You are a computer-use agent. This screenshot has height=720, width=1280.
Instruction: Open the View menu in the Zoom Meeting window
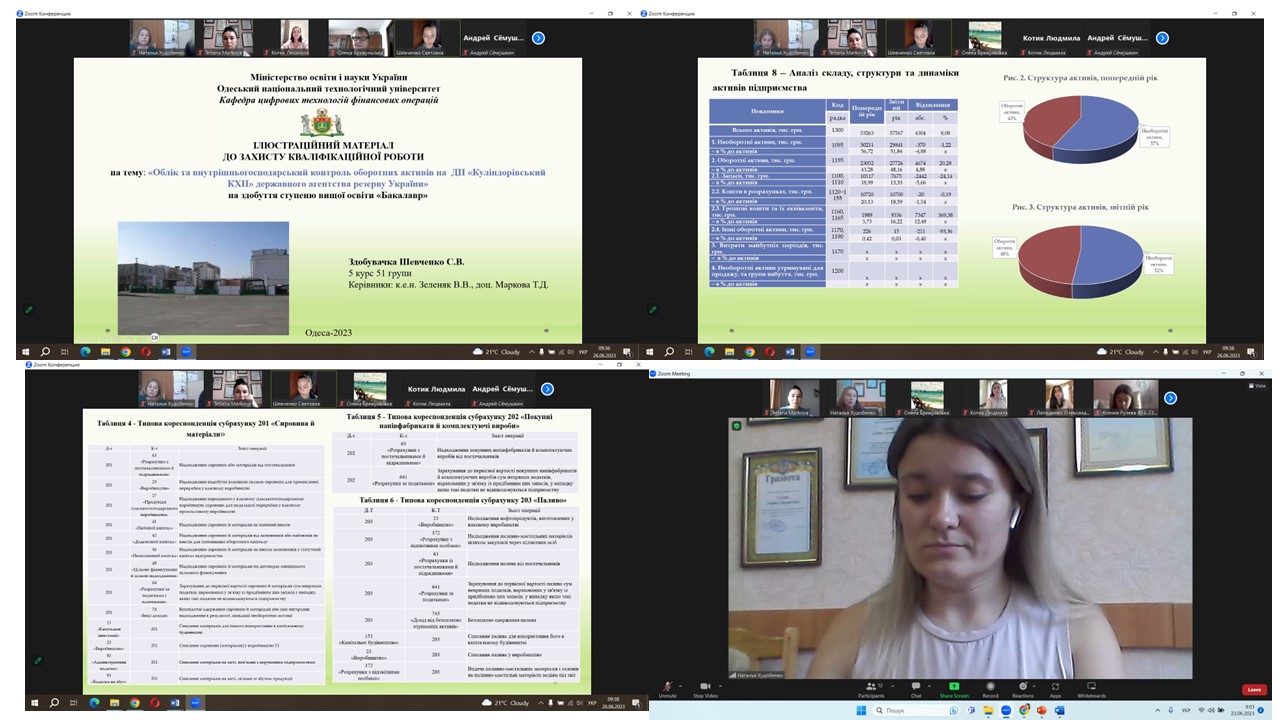[x=1259, y=385]
